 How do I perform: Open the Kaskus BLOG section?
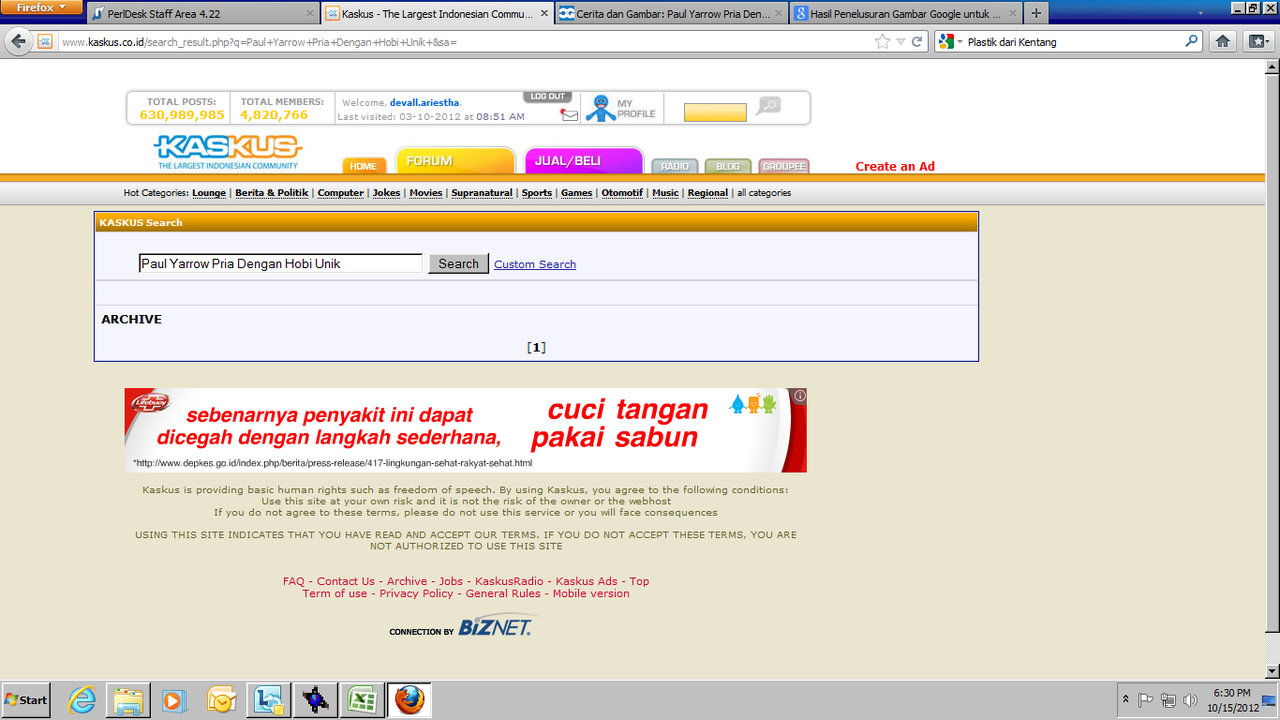[728, 166]
